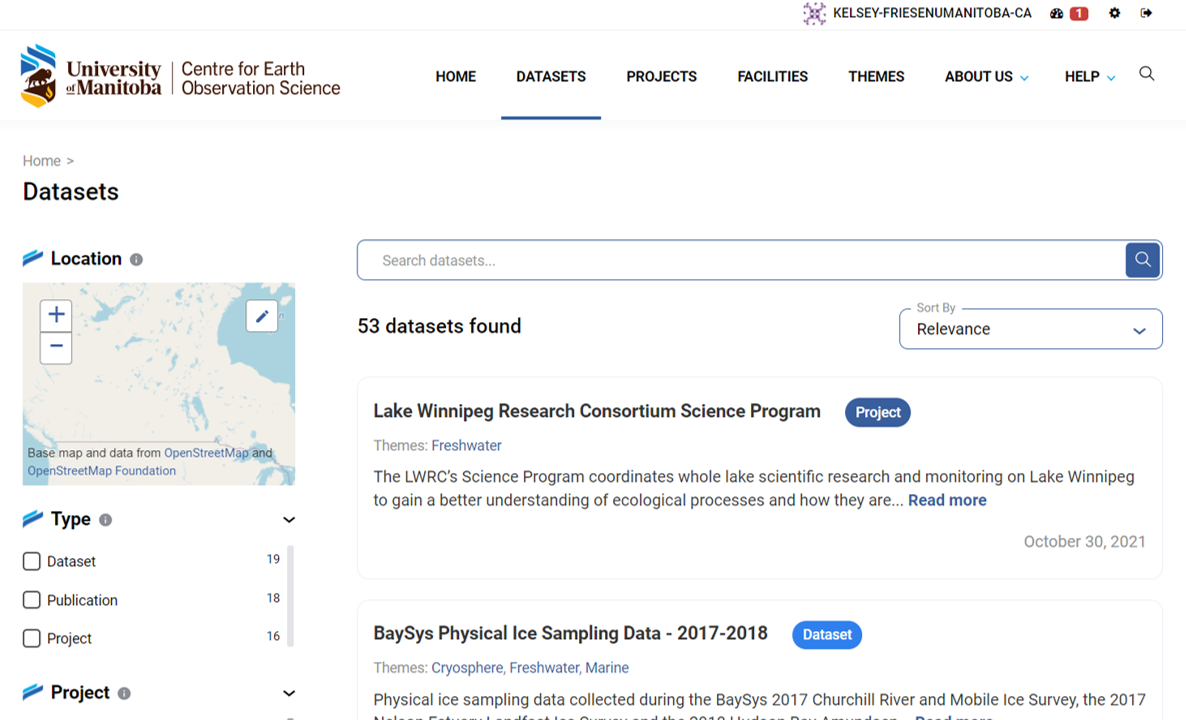Click the Search datasets input field

(x=740, y=261)
